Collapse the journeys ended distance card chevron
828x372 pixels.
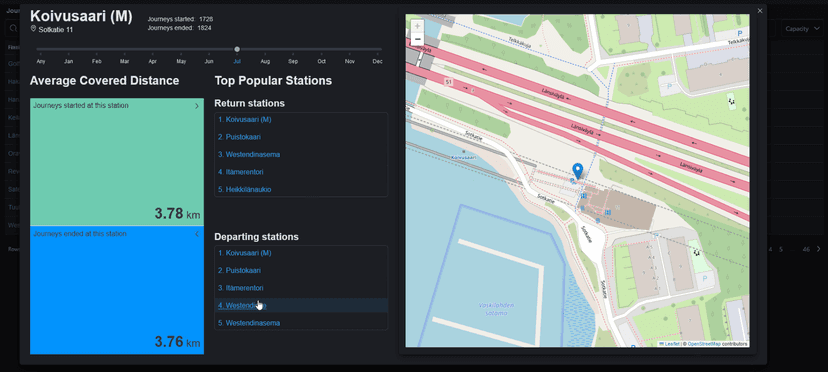tap(196, 234)
